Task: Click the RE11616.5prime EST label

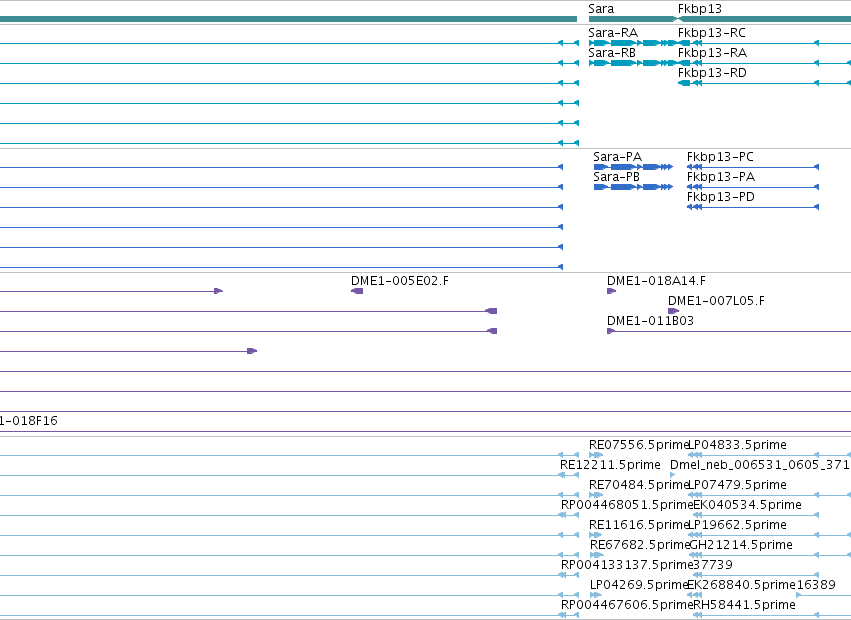Action: 639,525
